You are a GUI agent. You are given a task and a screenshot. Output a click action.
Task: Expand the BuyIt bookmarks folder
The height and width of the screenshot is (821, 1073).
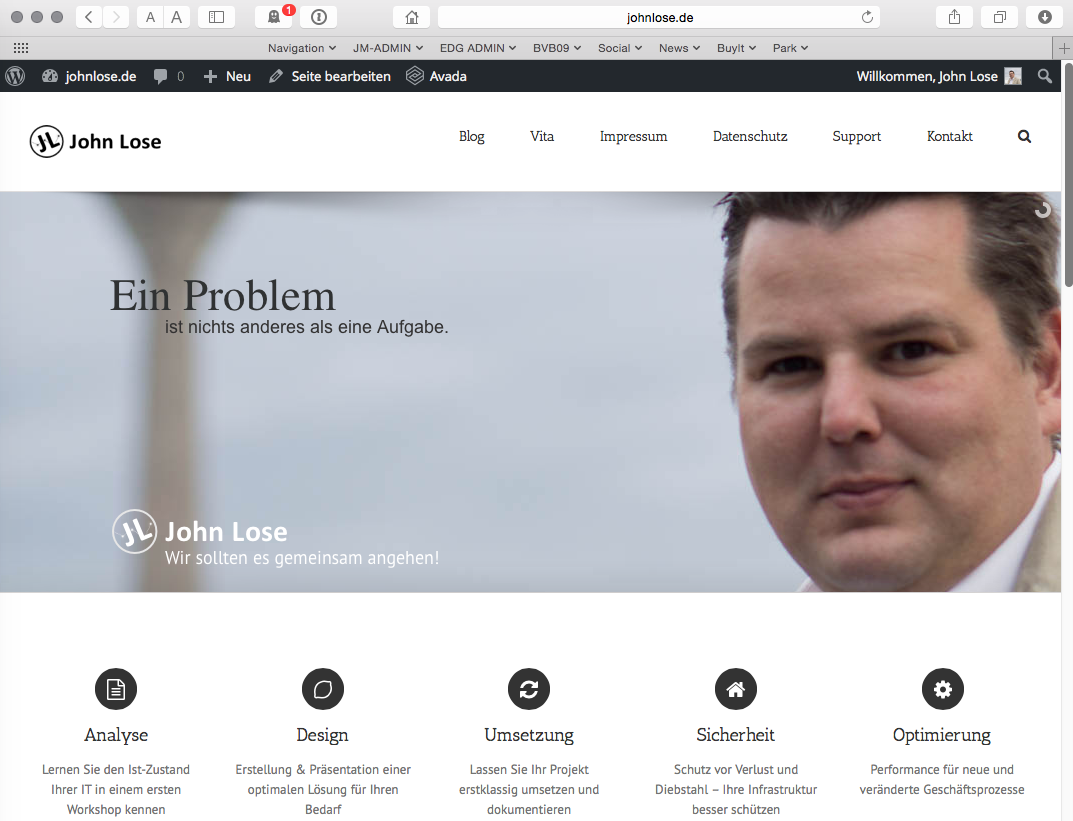[x=736, y=48]
